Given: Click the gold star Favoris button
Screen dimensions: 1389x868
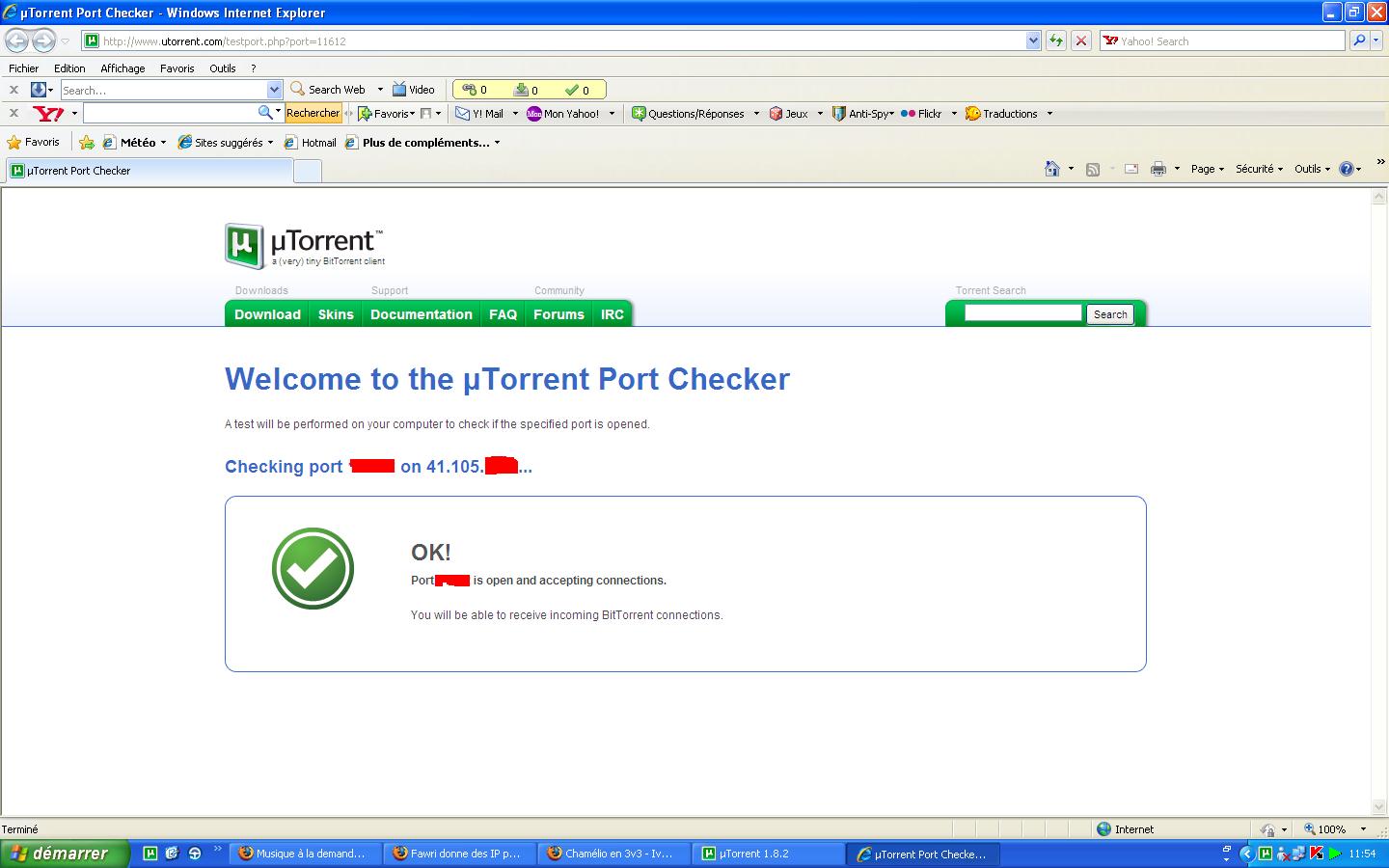Looking at the screenshot, I should (34, 143).
